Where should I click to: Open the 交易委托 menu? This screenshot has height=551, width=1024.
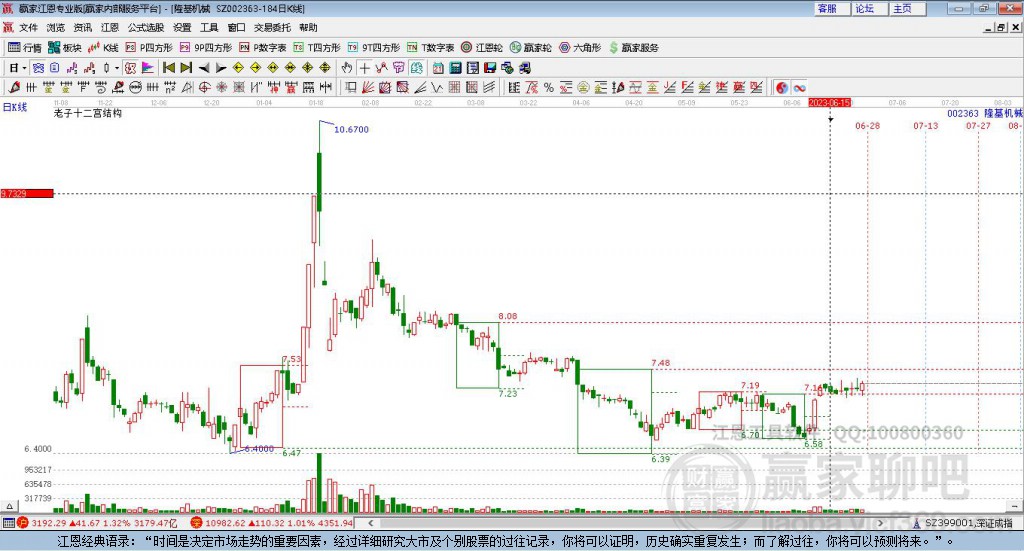click(x=272, y=27)
